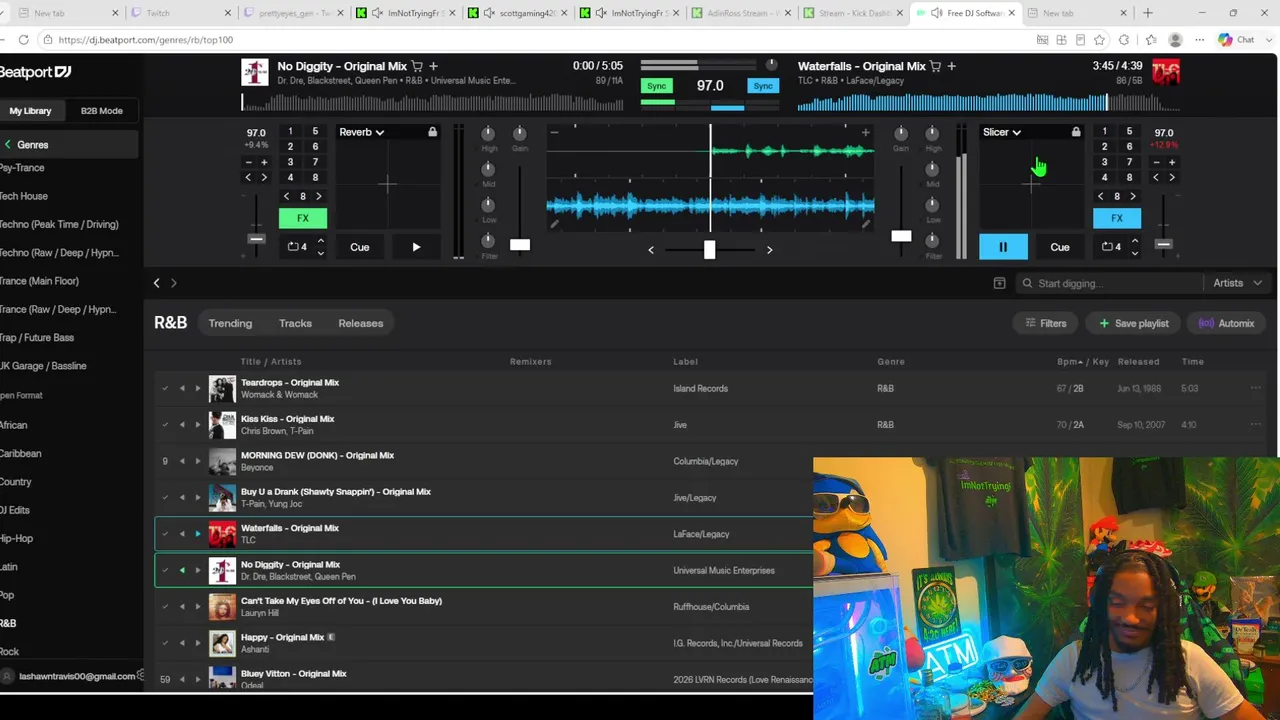The image size is (1280, 720).
Task: Add Waterfalls to the shopping cart
Action: coord(935,66)
